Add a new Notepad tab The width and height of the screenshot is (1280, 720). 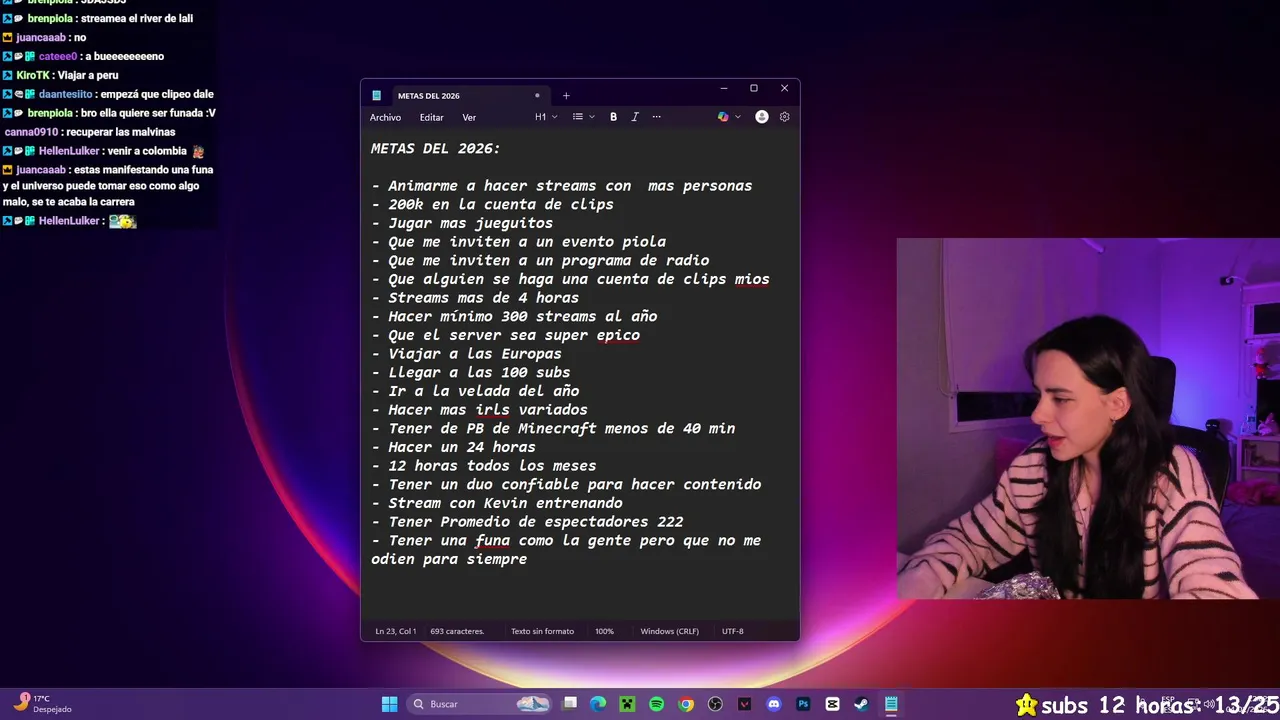(566, 96)
